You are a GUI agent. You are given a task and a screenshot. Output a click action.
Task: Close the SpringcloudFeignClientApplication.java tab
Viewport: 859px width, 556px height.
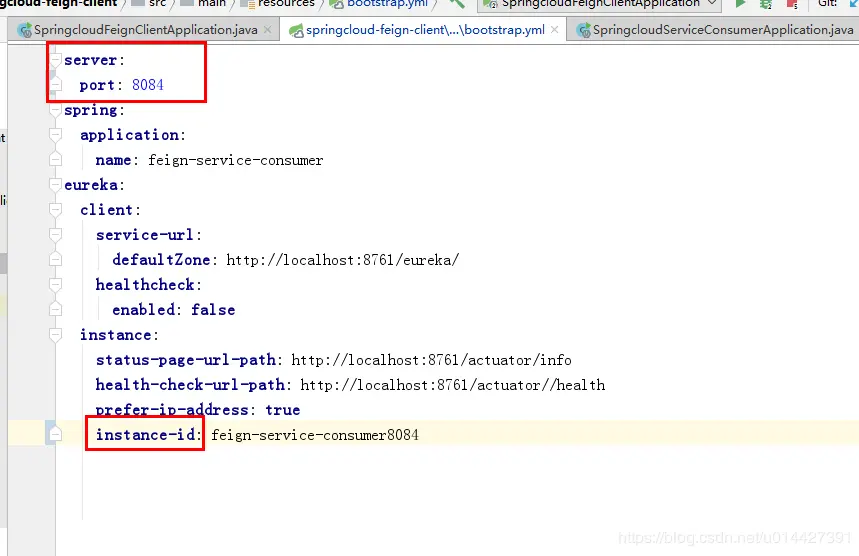tap(267, 30)
